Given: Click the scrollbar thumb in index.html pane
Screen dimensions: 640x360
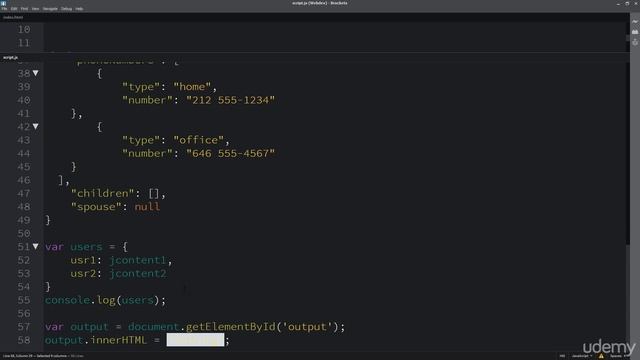Looking at the screenshot, I should click(x=627, y=38).
